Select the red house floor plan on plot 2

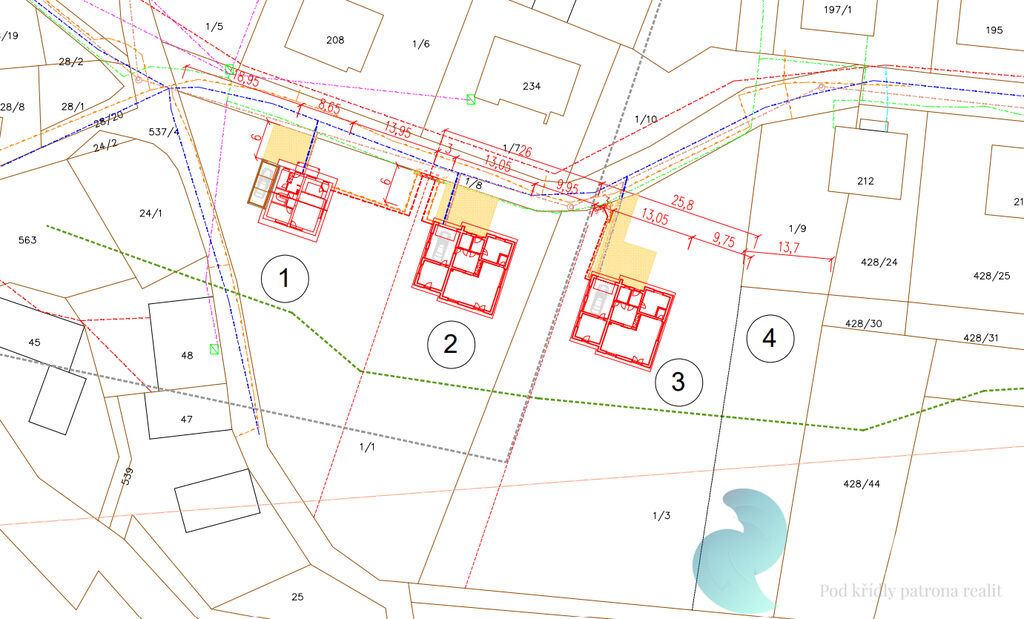(465, 268)
